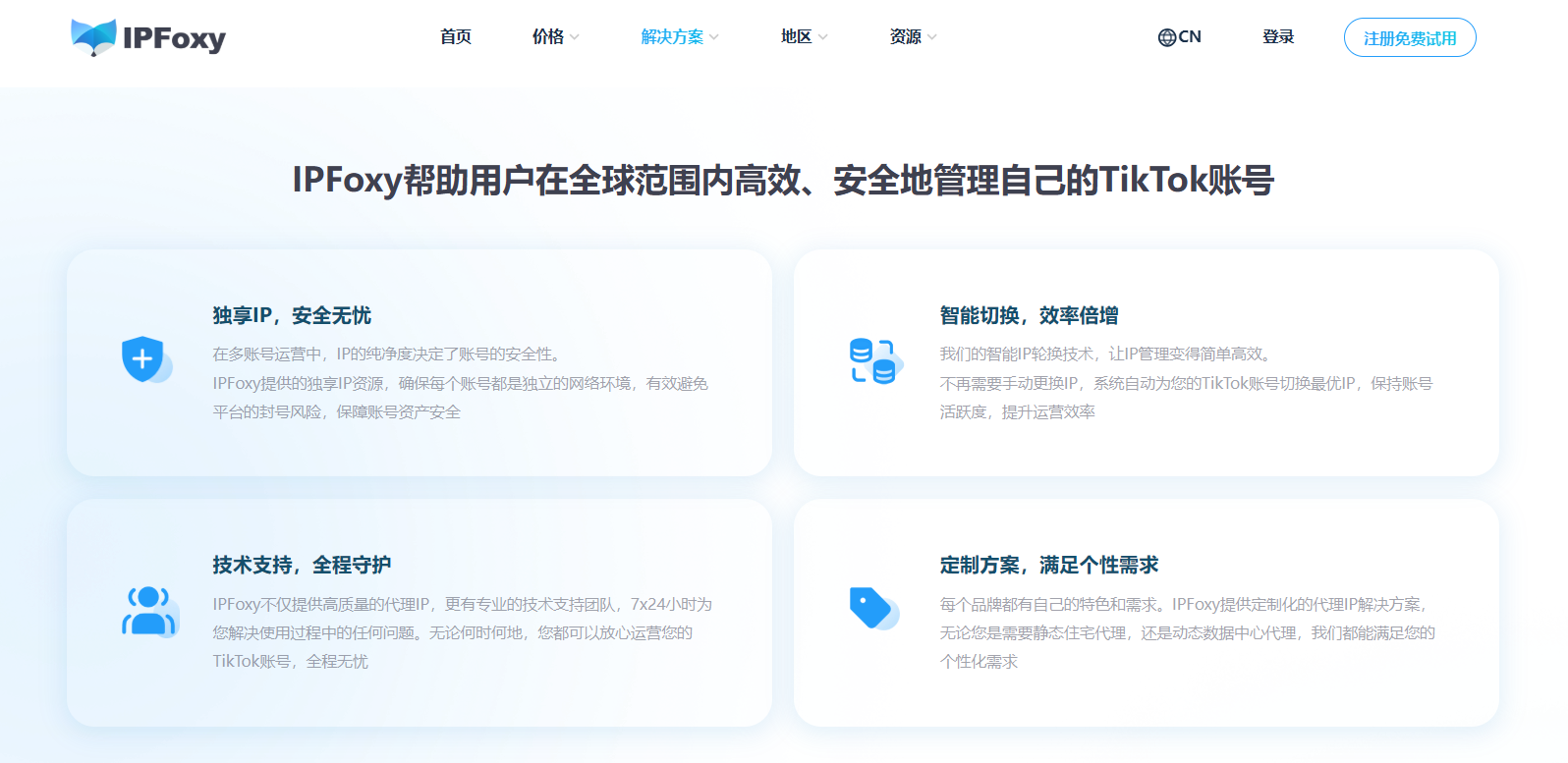Open the 地区 menu

pos(797,36)
